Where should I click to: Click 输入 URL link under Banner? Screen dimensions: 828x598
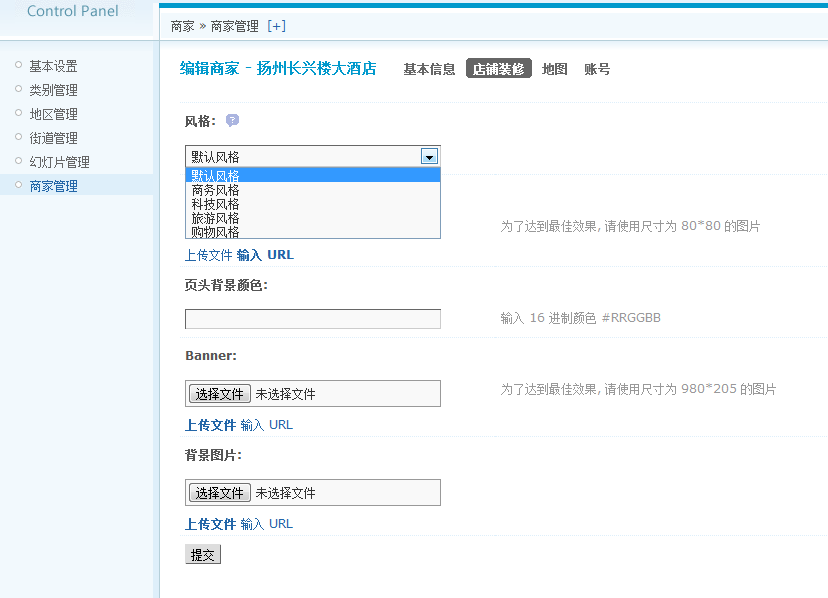pyautogui.click(x=267, y=425)
